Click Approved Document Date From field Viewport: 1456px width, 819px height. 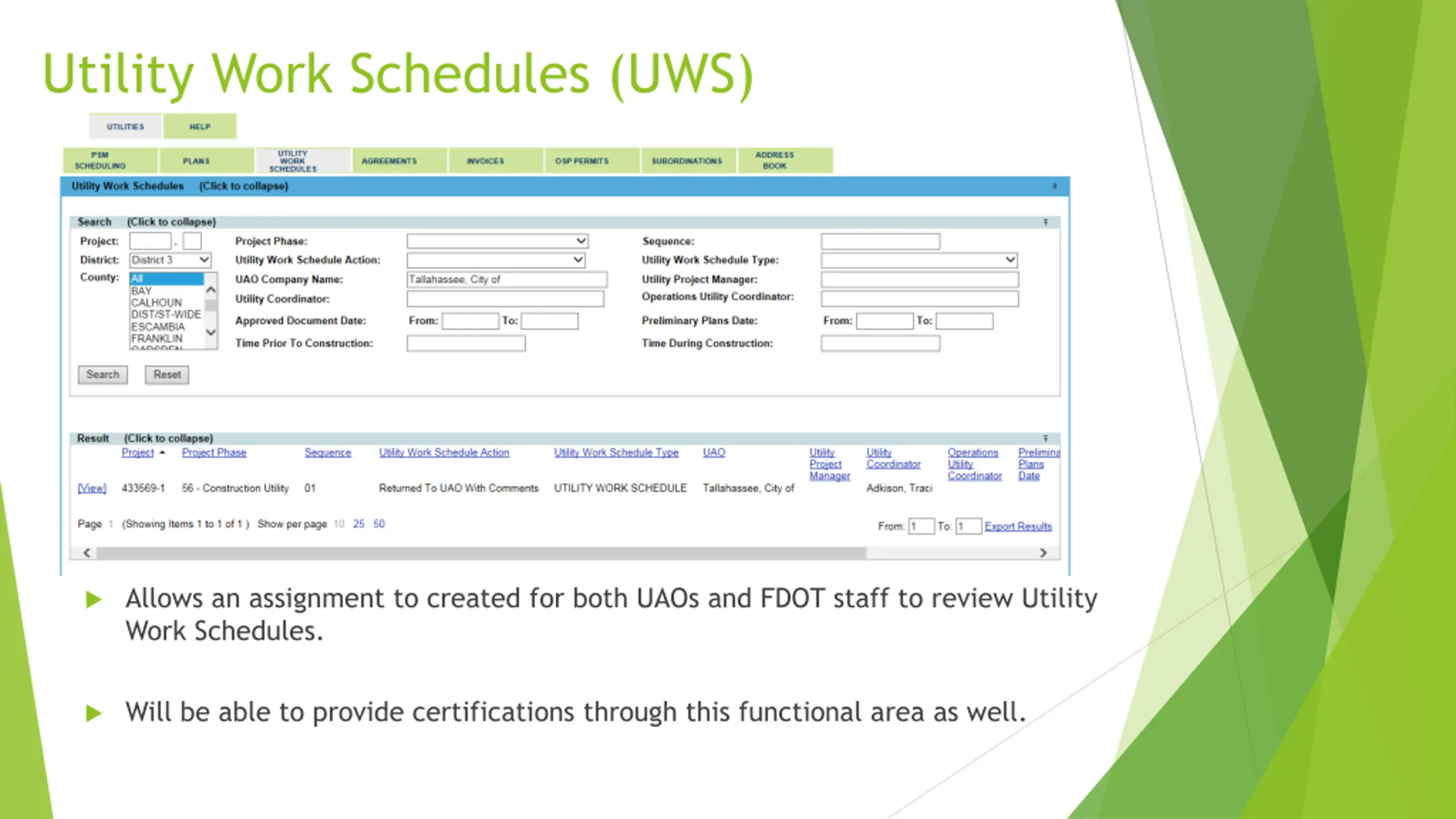(x=470, y=321)
